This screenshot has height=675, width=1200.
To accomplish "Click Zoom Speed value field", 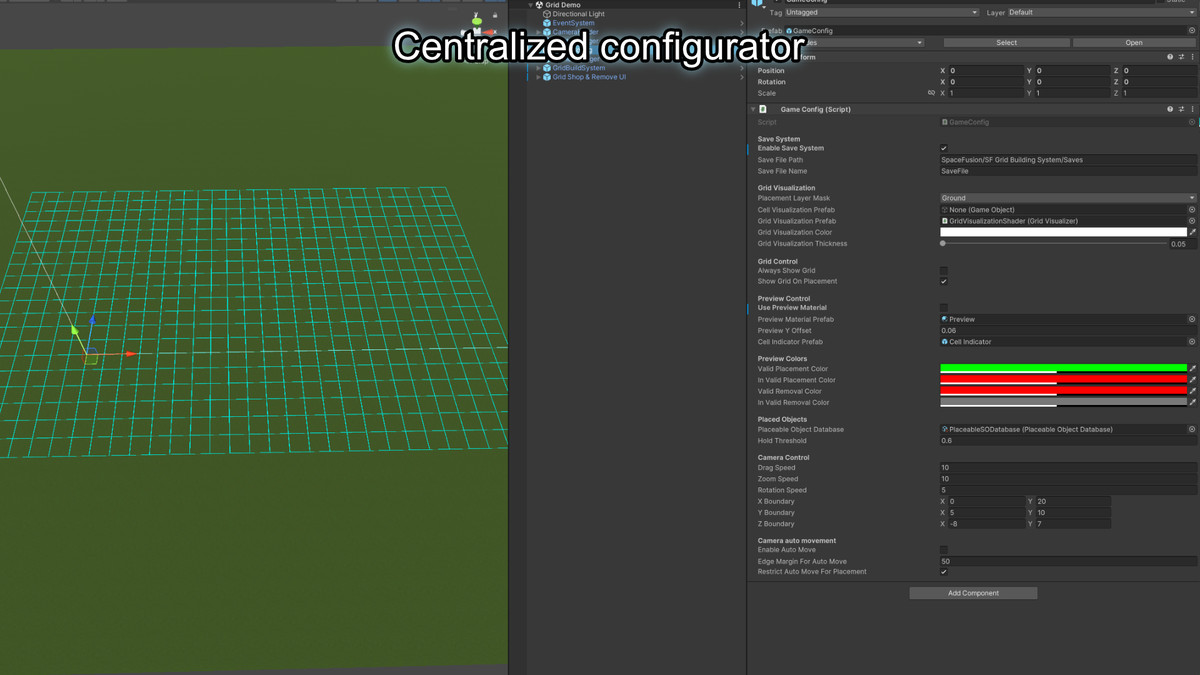I will pos(1068,479).
